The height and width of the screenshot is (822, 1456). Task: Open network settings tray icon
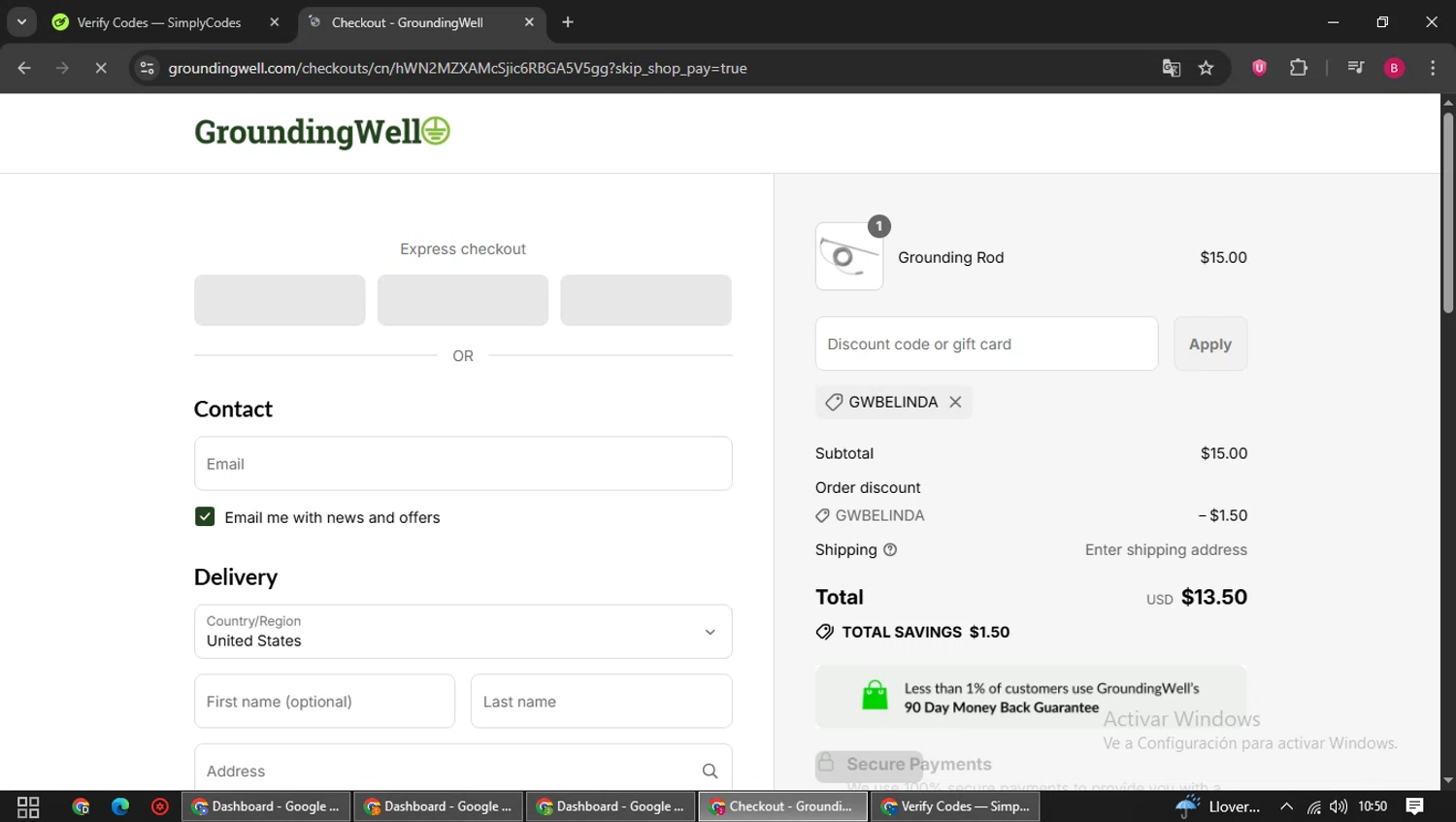(1313, 806)
